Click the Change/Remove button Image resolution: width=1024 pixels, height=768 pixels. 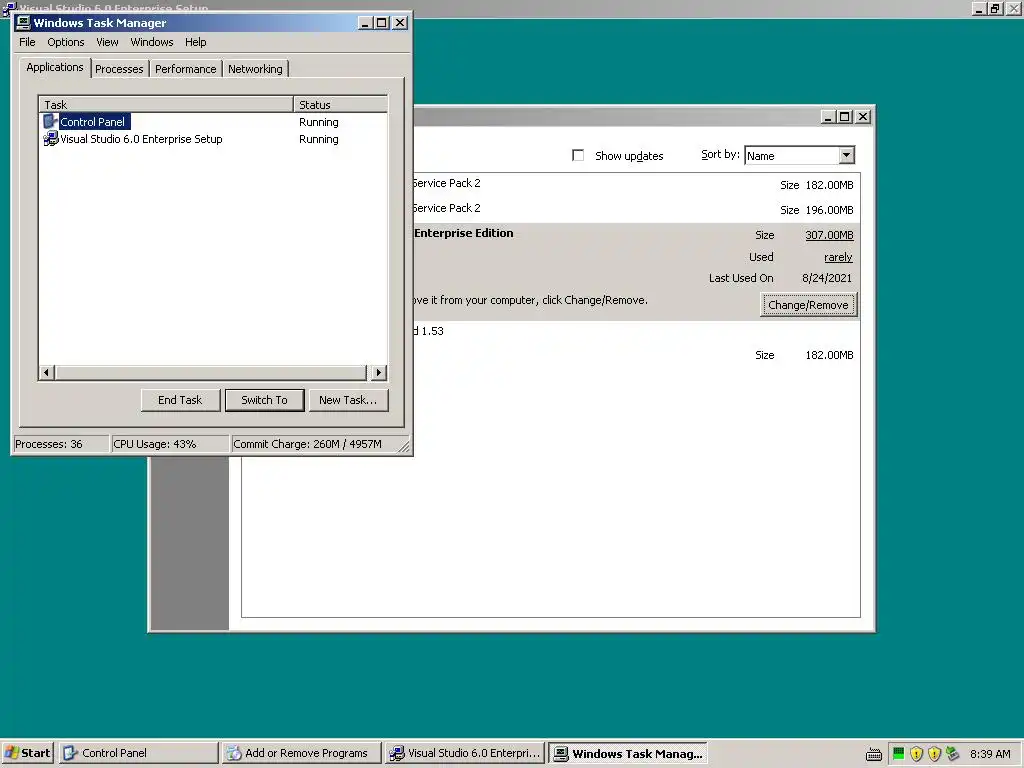tap(808, 305)
